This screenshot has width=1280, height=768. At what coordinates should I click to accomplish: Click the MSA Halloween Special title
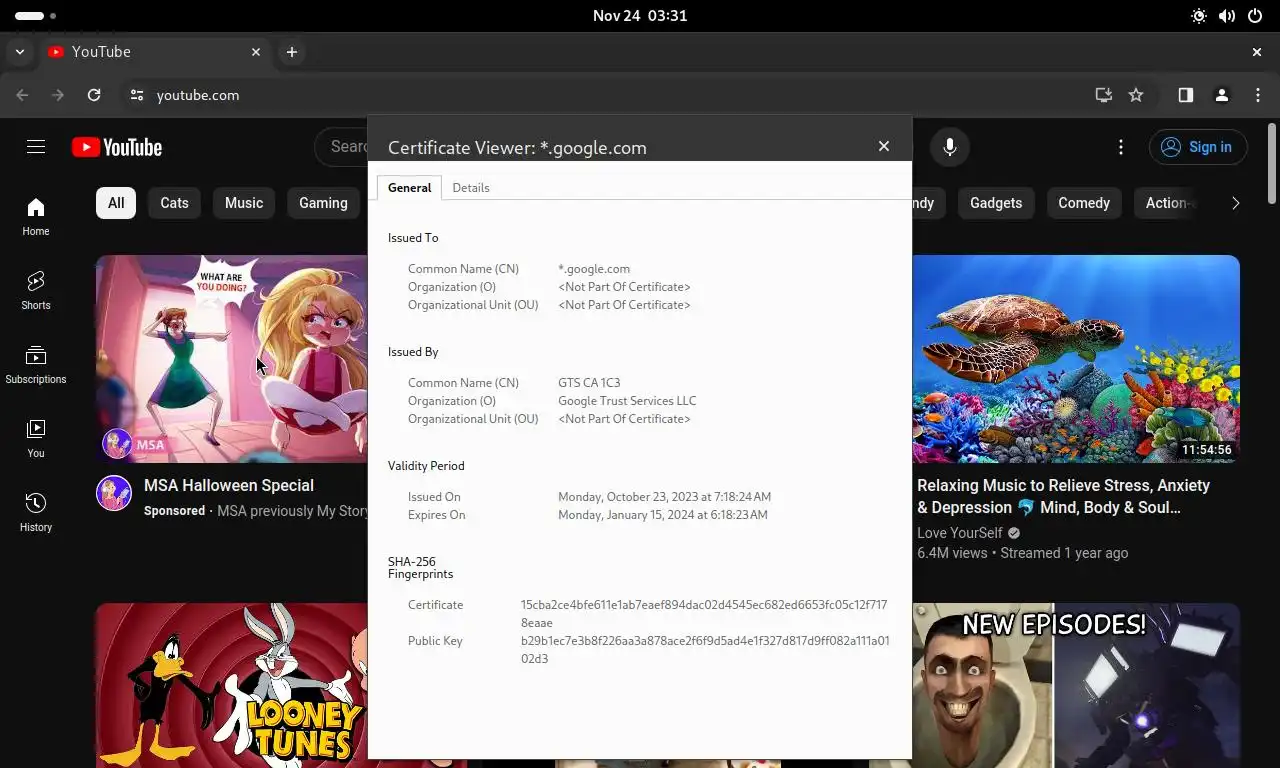pos(229,485)
